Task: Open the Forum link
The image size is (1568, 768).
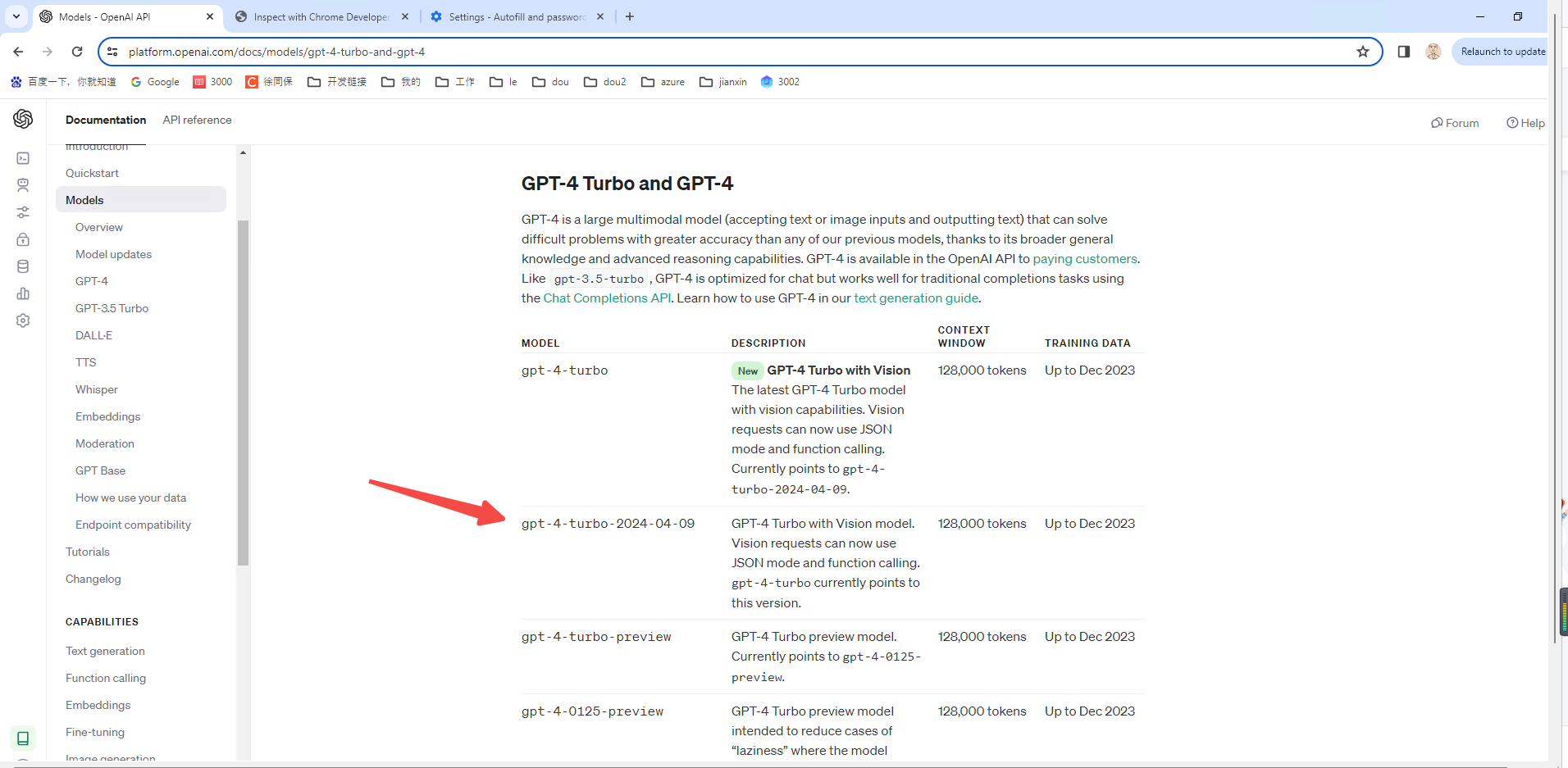Action: point(1455,123)
